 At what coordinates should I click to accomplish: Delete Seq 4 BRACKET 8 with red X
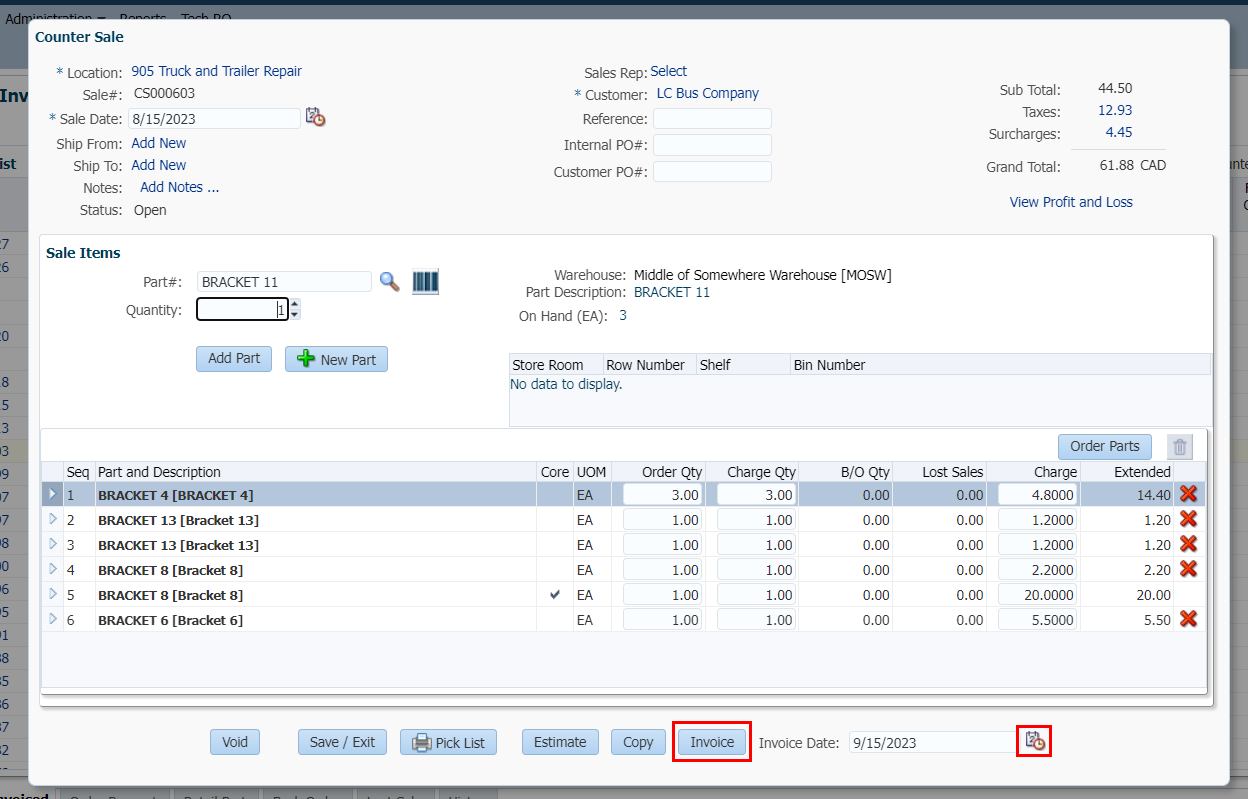[1188, 569]
